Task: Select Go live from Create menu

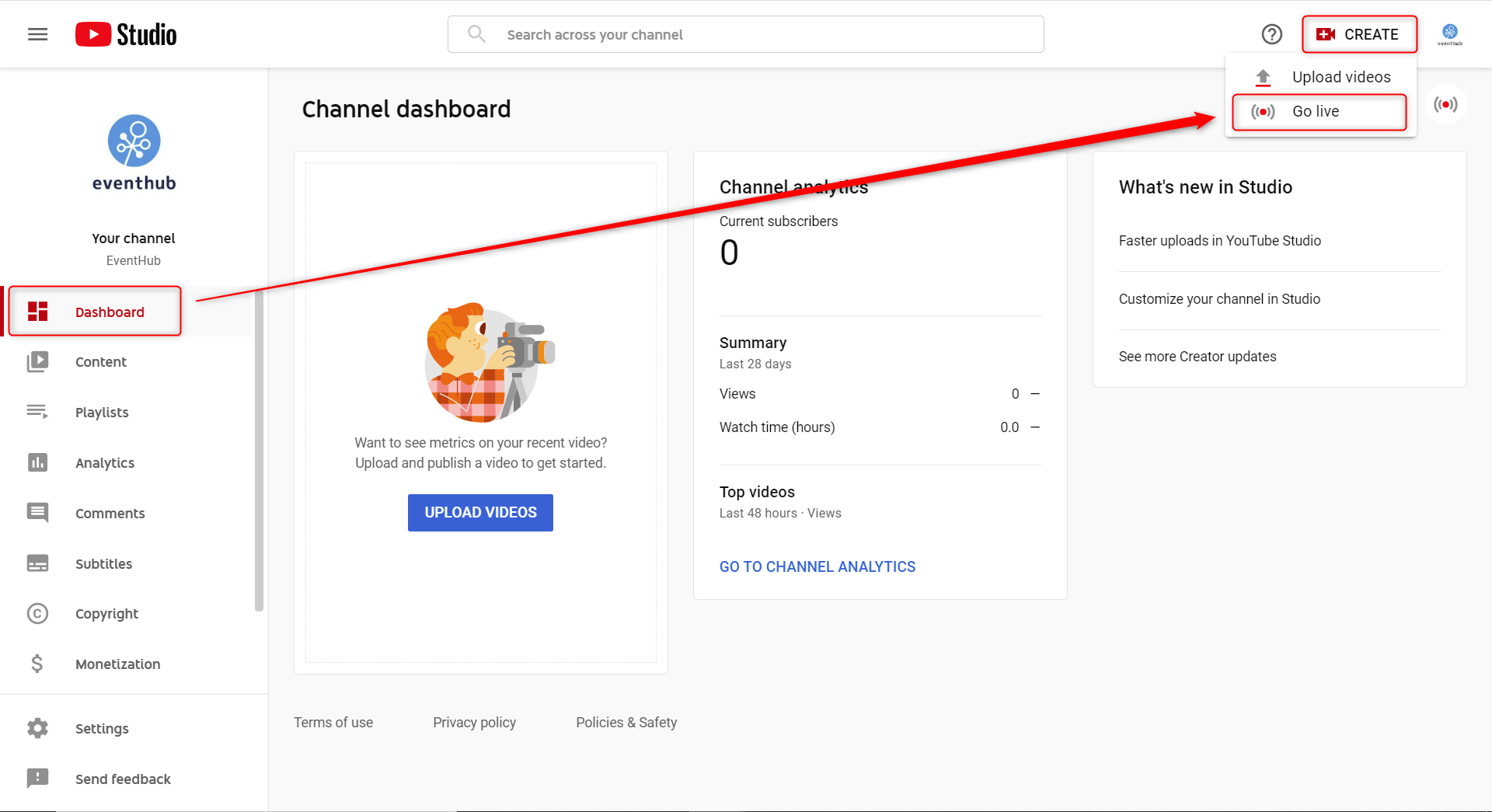Action: point(1319,112)
